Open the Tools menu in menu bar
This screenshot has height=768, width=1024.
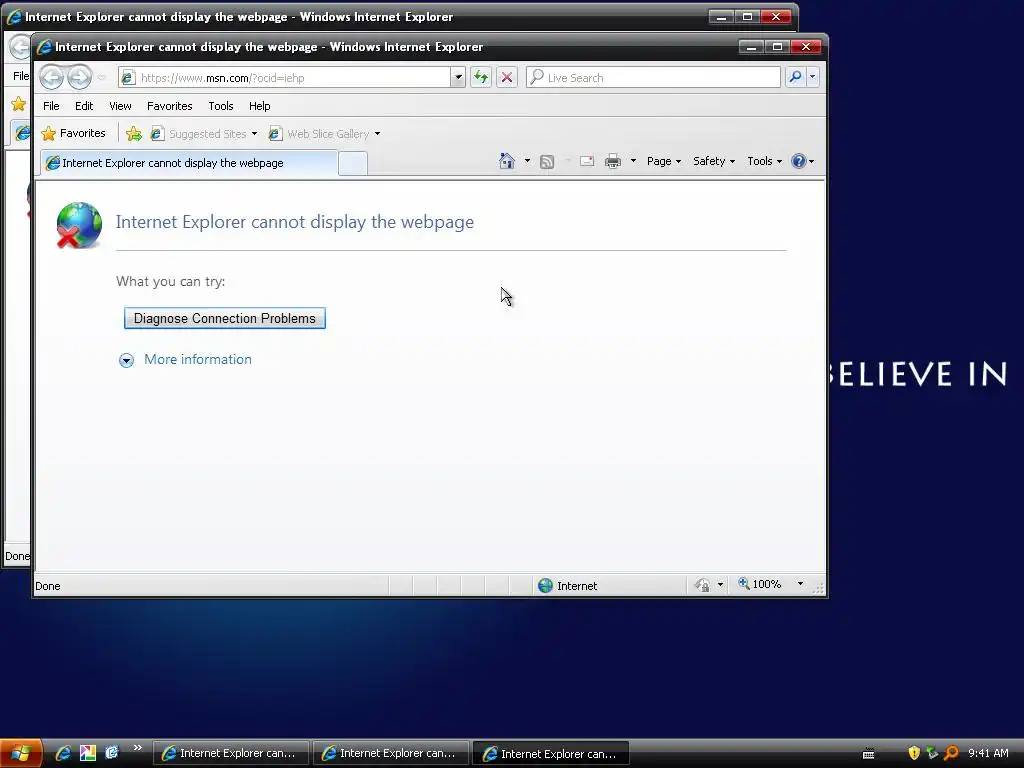221,106
